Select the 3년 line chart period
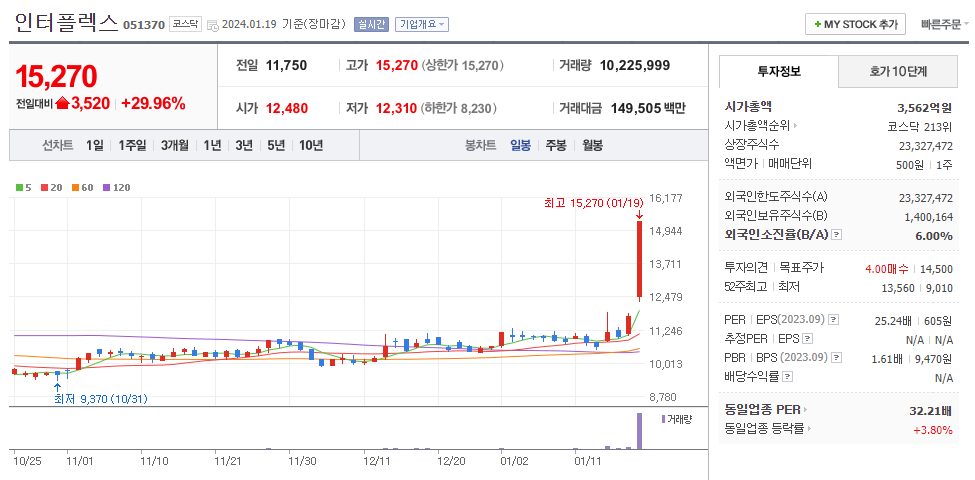The height and width of the screenshot is (480, 975). [244, 145]
